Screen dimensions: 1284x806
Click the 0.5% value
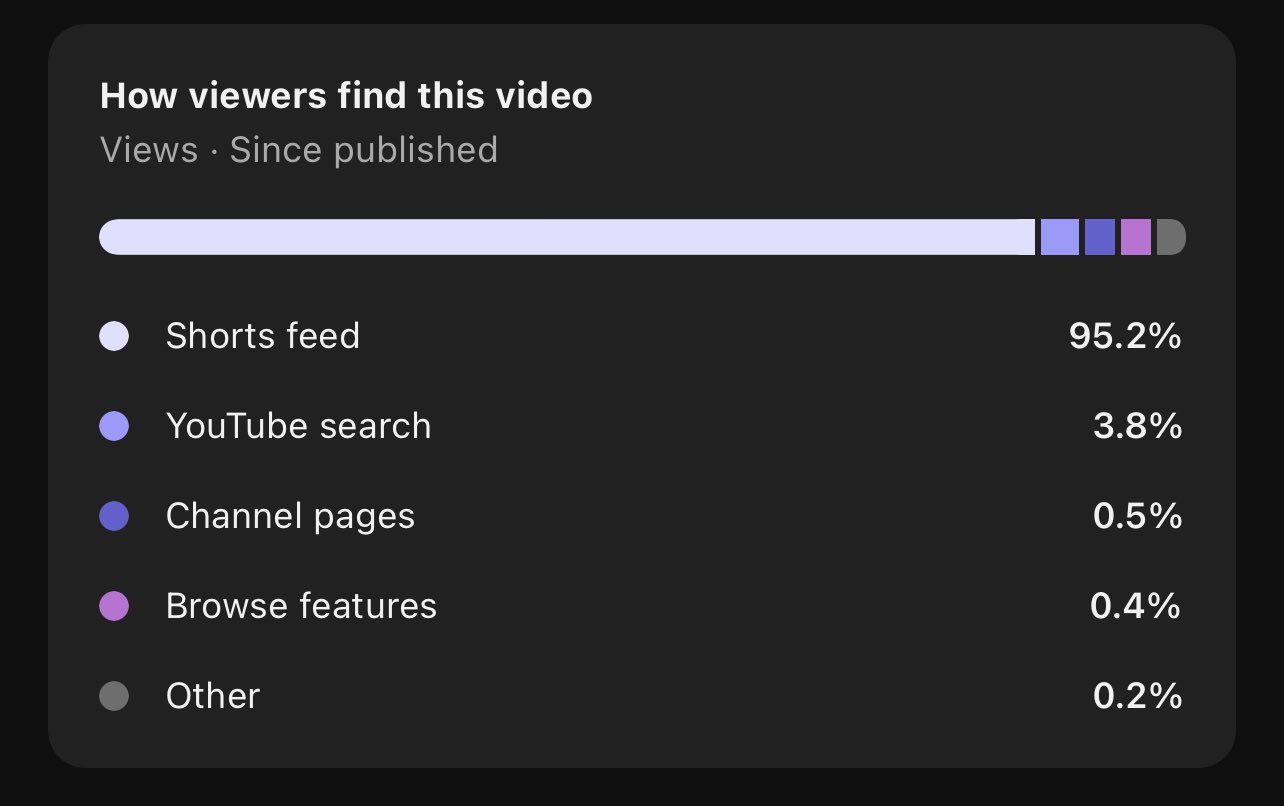coord(1138,516)
